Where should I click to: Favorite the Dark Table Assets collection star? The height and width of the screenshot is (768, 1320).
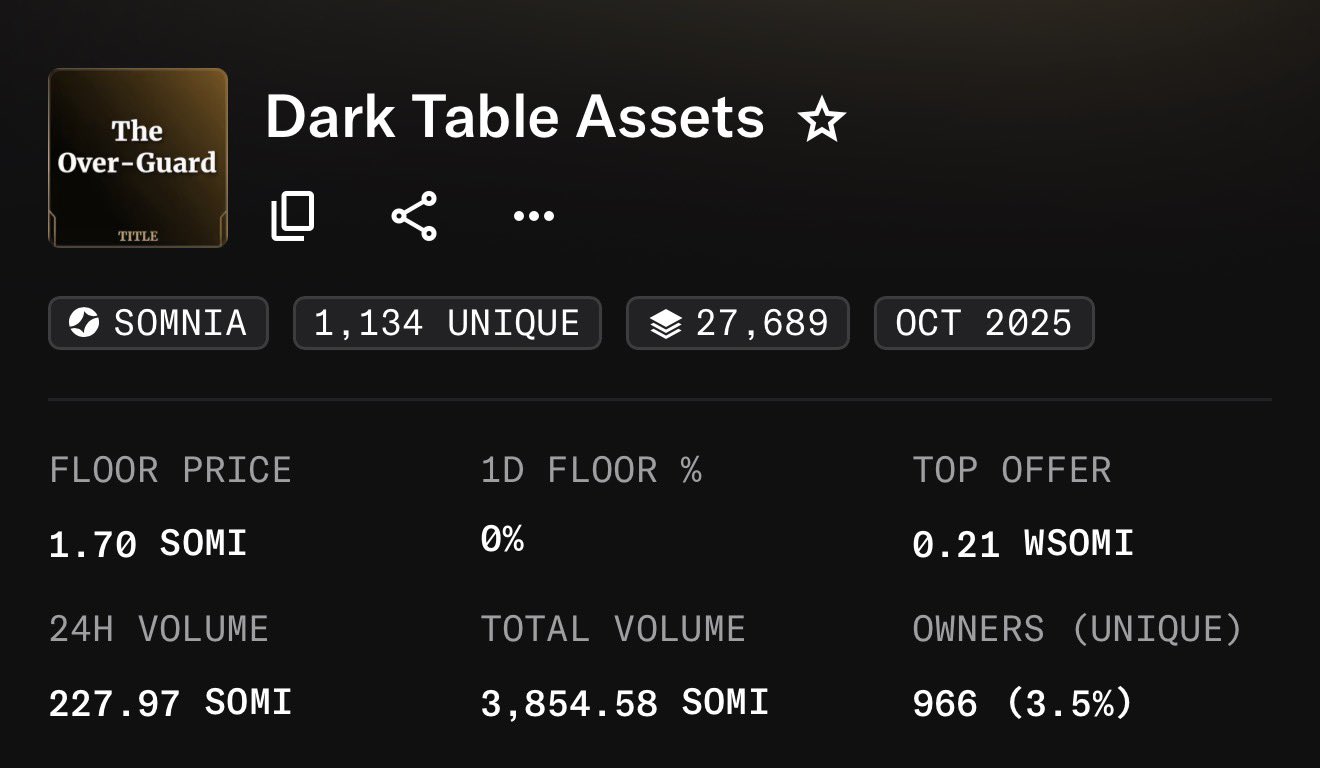click(822, 121)
